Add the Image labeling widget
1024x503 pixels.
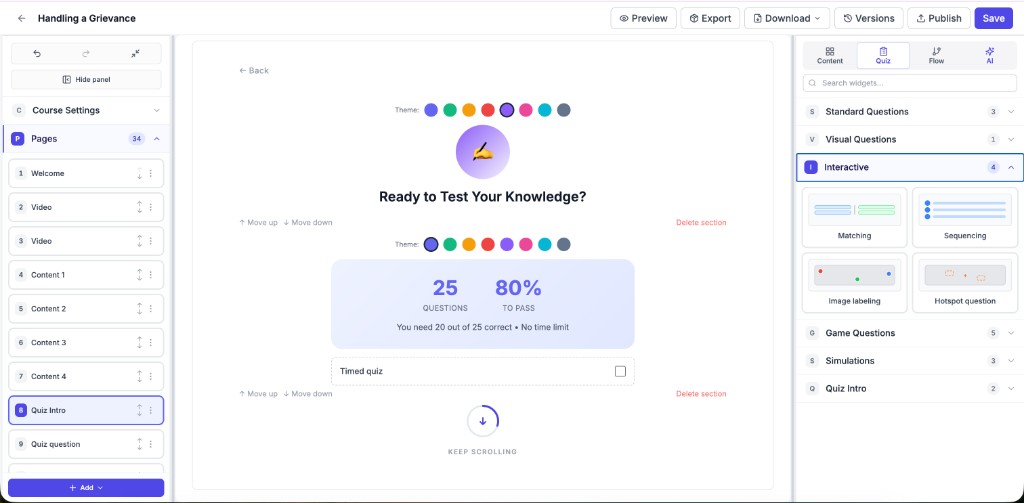[x=854, y=283]
